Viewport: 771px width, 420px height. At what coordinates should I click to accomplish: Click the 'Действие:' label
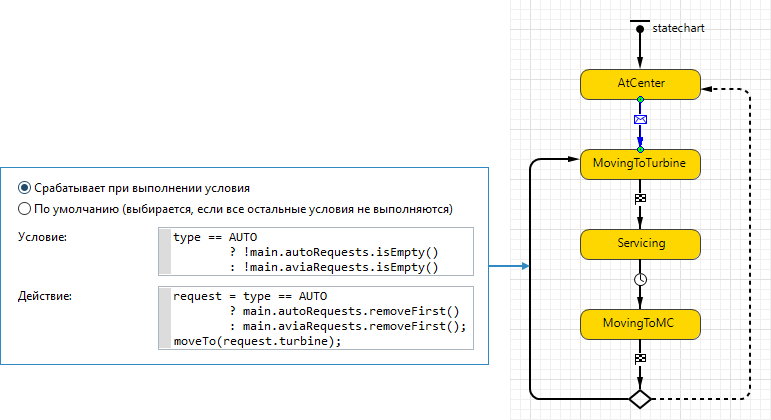click(x=45, y=296)
